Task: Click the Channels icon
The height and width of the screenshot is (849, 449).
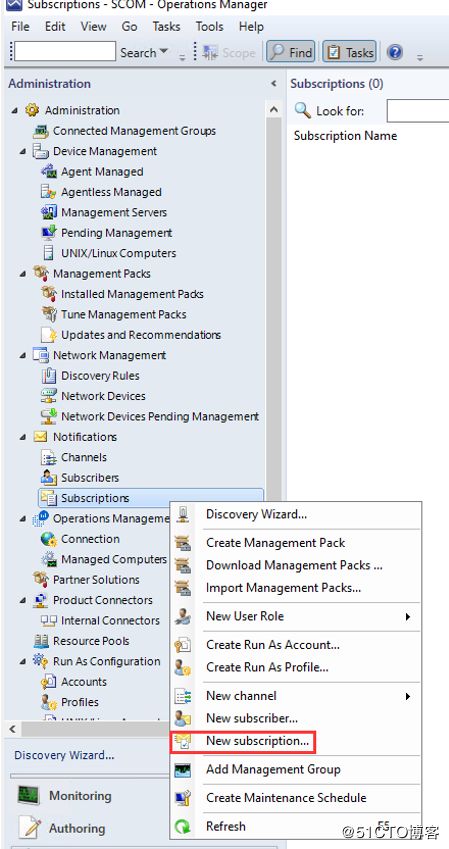Action: coord(49,458)
